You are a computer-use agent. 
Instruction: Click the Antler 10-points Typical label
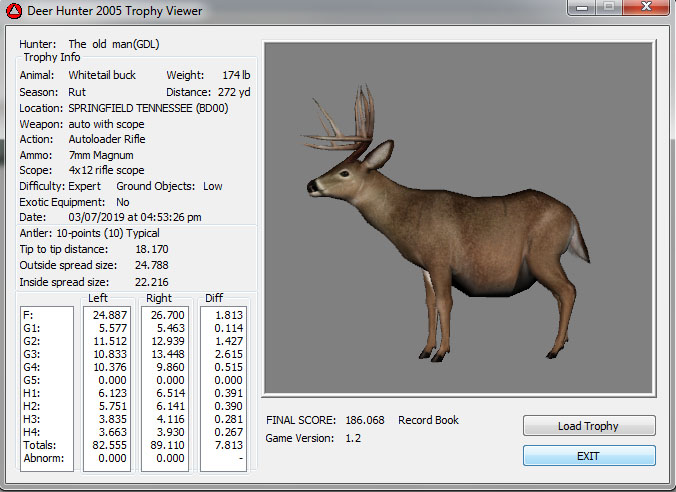click(x=90, y=233)
